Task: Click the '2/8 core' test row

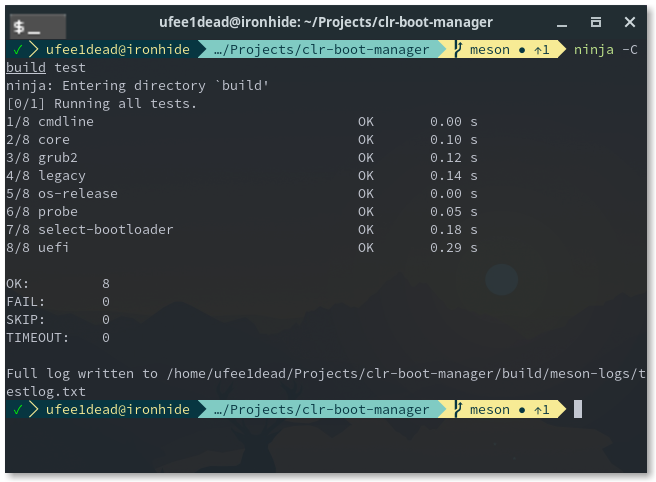Action: (241, 140)
